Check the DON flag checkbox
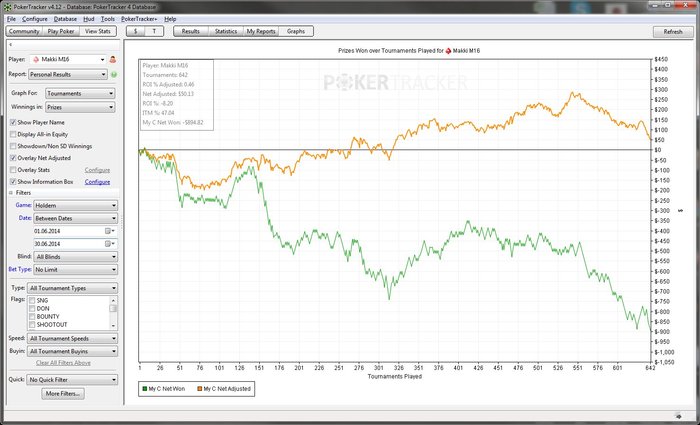700x425 pixels. tap(32, 309)
